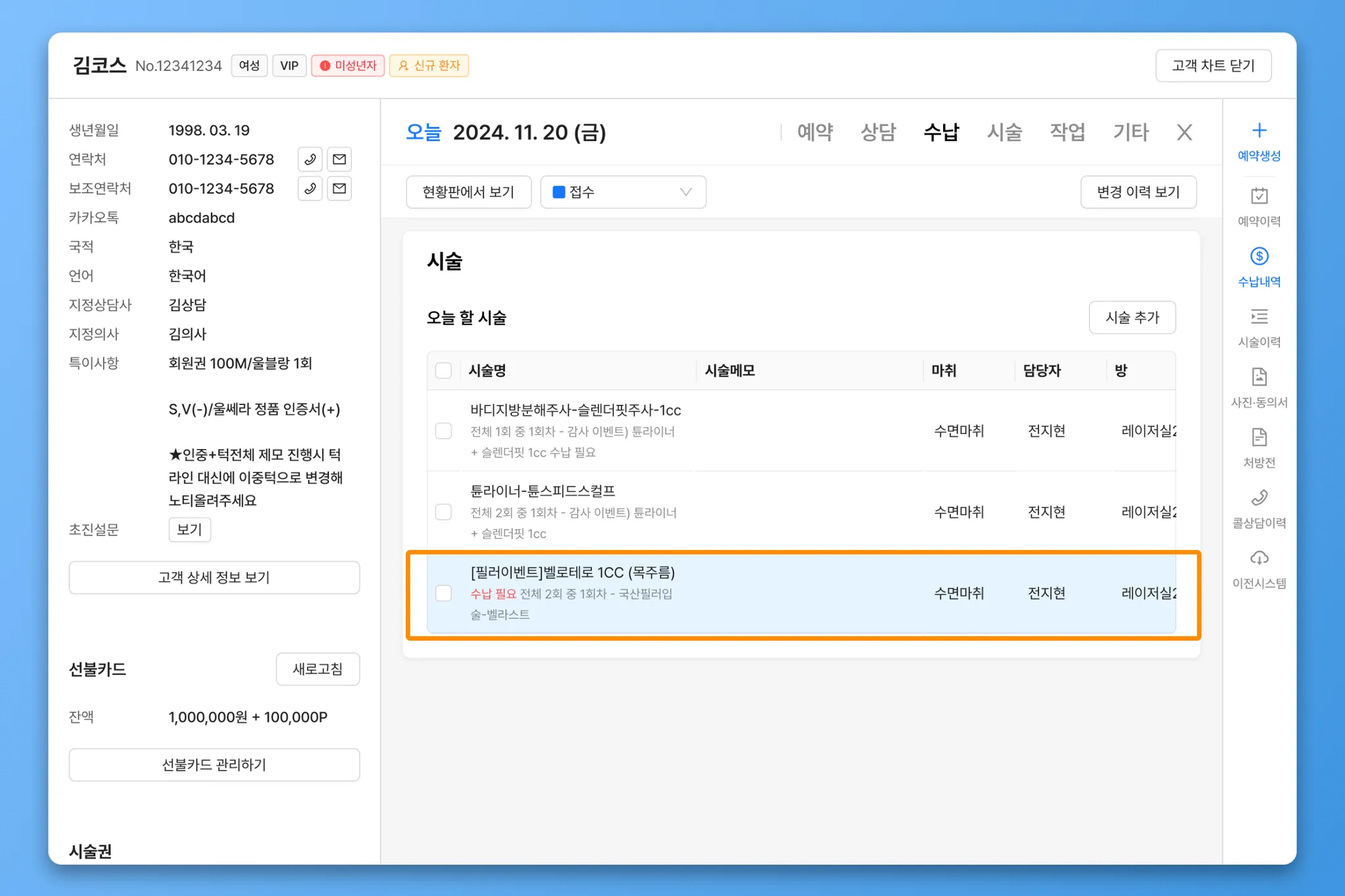Click 잔액 value 1,000,000원 + 100,000P

click(x=248, y=717)
